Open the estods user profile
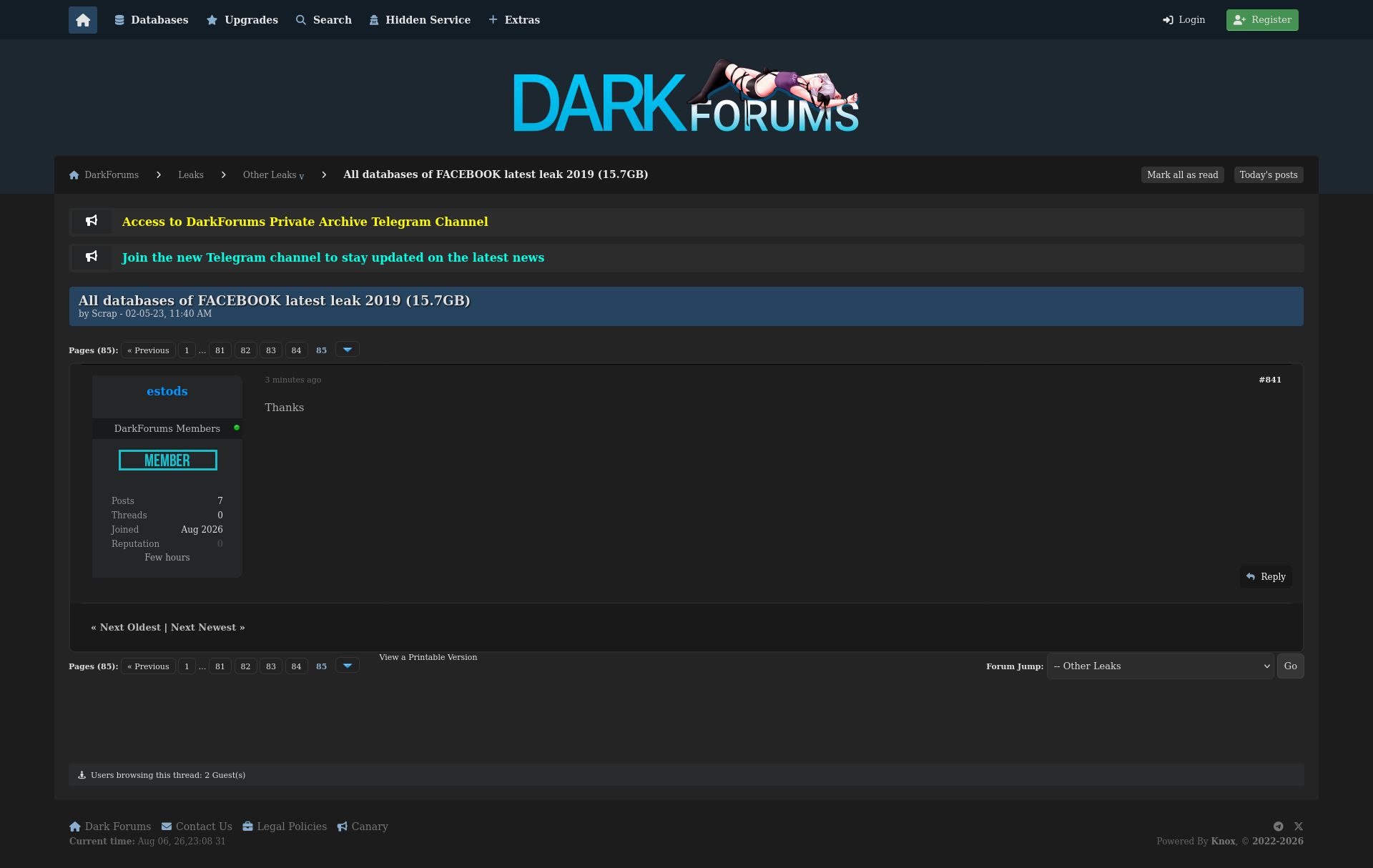1373x868 pixels. click(x=167, y=391)
